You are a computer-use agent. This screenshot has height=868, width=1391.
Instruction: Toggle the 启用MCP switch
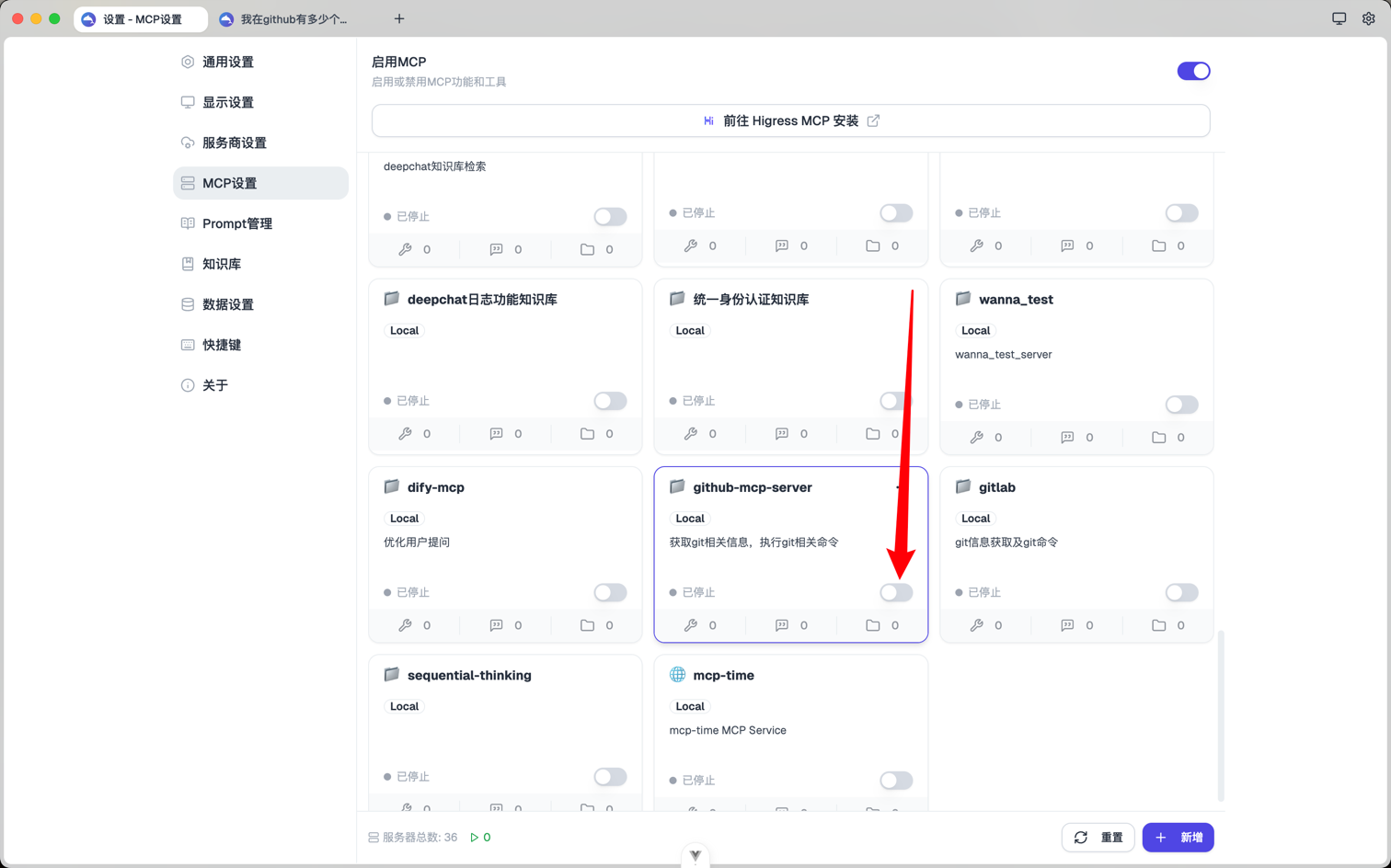[1193, 71]
